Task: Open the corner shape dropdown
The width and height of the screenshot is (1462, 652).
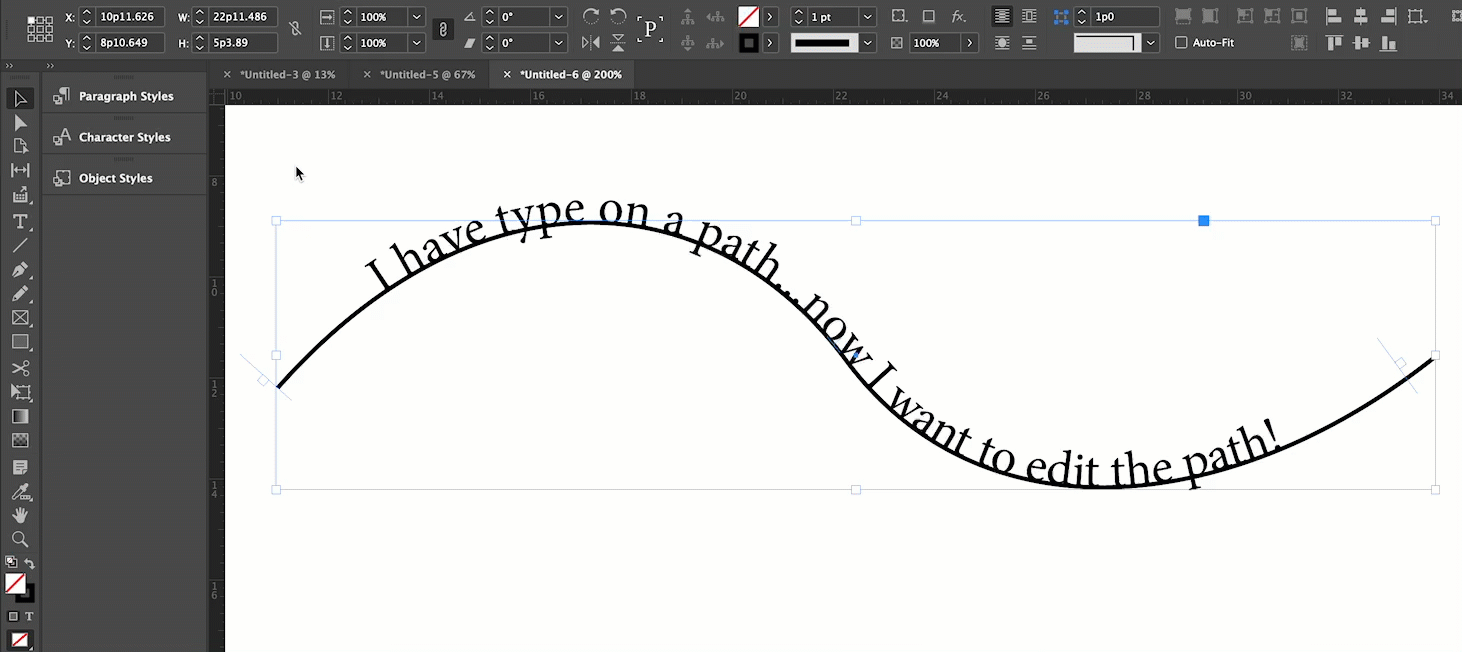Action: pos(1152,43)
